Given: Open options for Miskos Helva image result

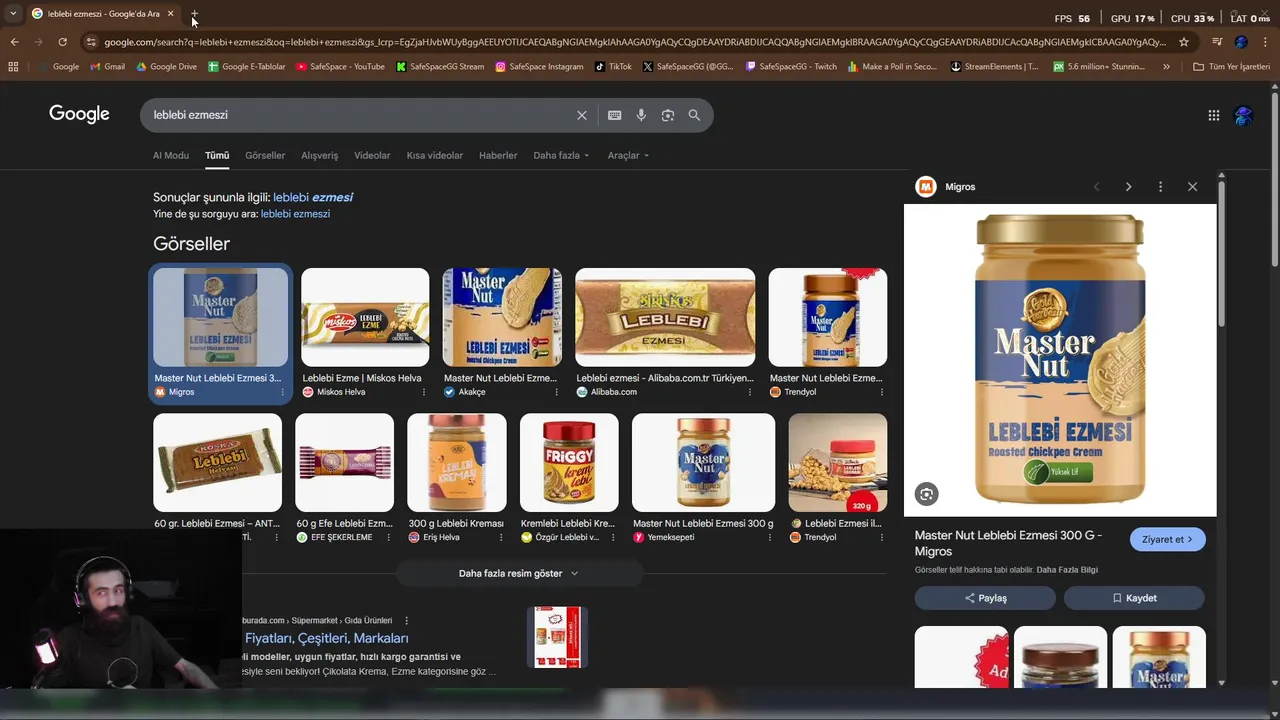Looking at the screenshot, I should tap(423, 392).
